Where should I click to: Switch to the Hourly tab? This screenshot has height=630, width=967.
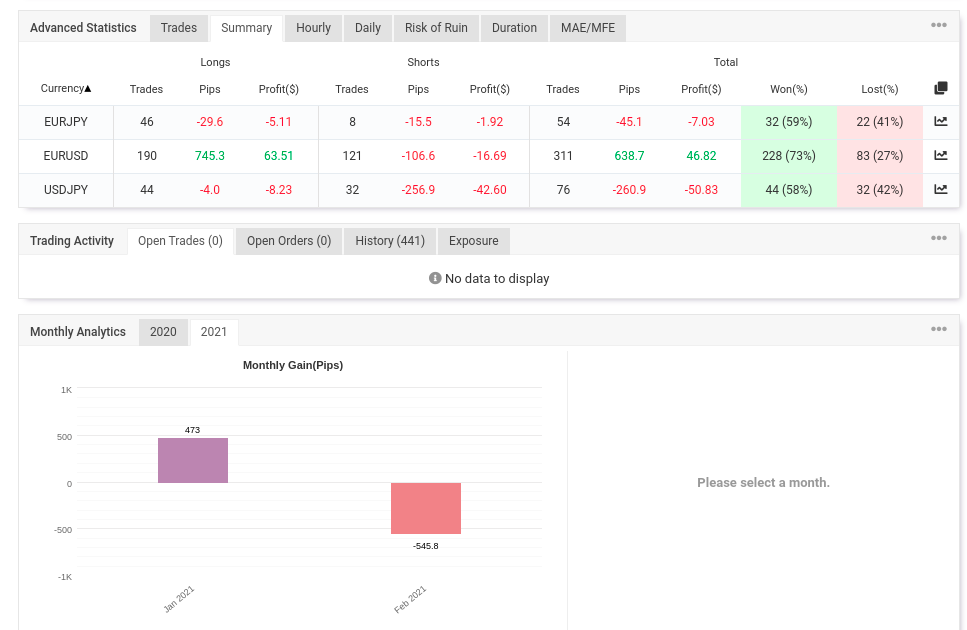[x=313, y=28]
